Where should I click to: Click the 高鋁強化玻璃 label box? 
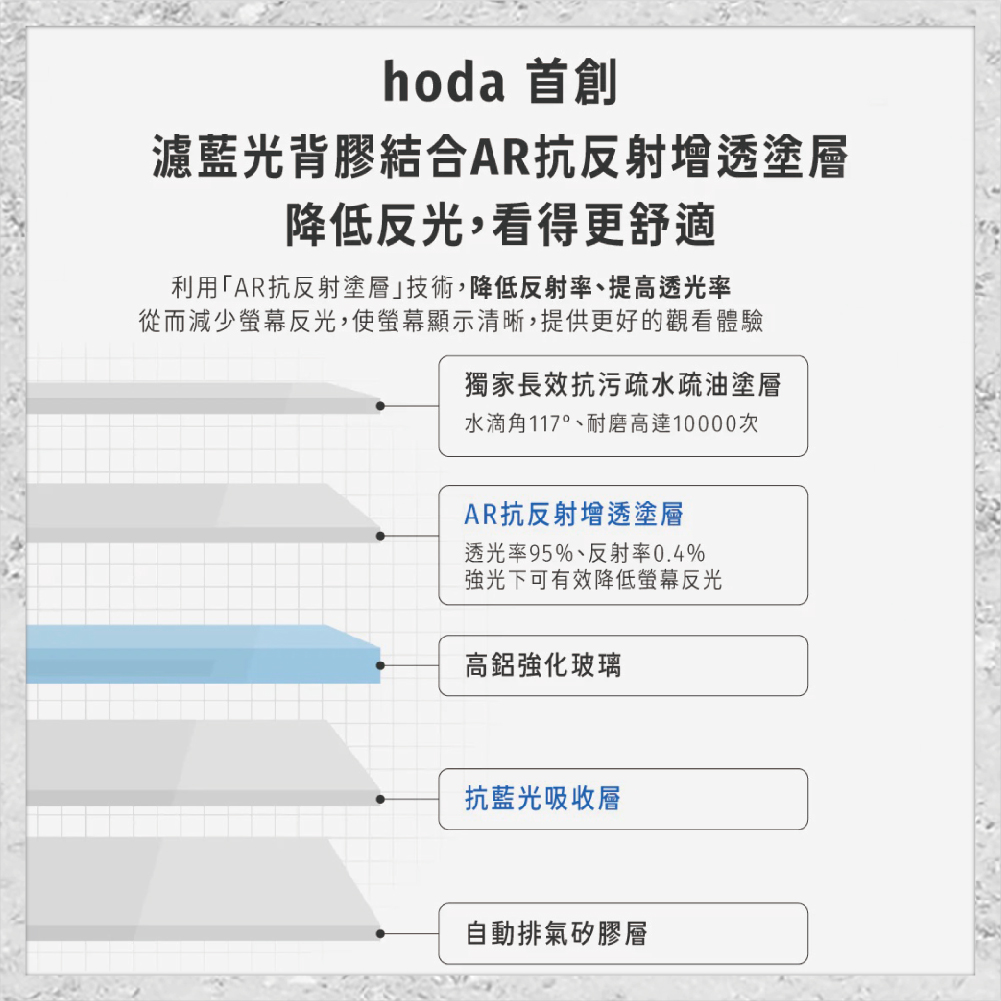point(623,665)
